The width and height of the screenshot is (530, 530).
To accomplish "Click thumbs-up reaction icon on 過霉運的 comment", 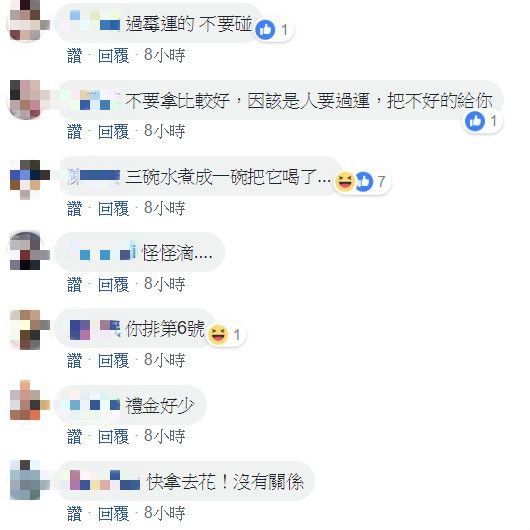I will 265,30.
